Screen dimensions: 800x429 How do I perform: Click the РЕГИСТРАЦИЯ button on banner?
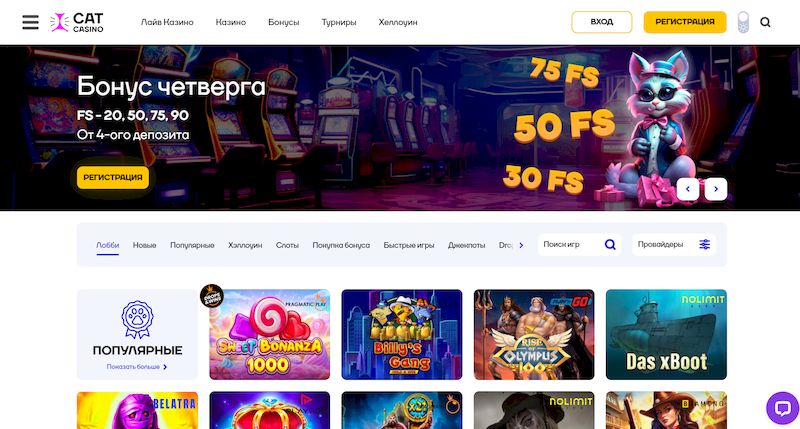coord(113,178)
